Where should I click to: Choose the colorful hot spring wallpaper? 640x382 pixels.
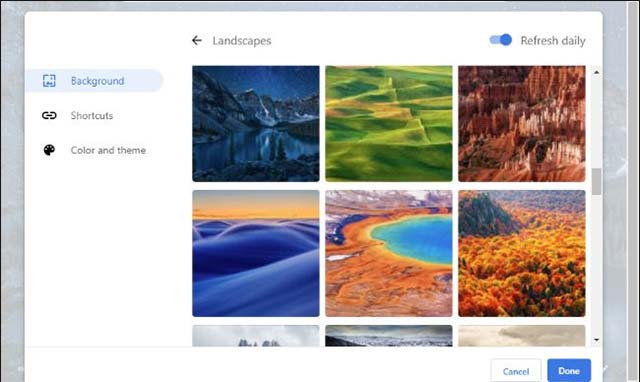tap(389, 253)
